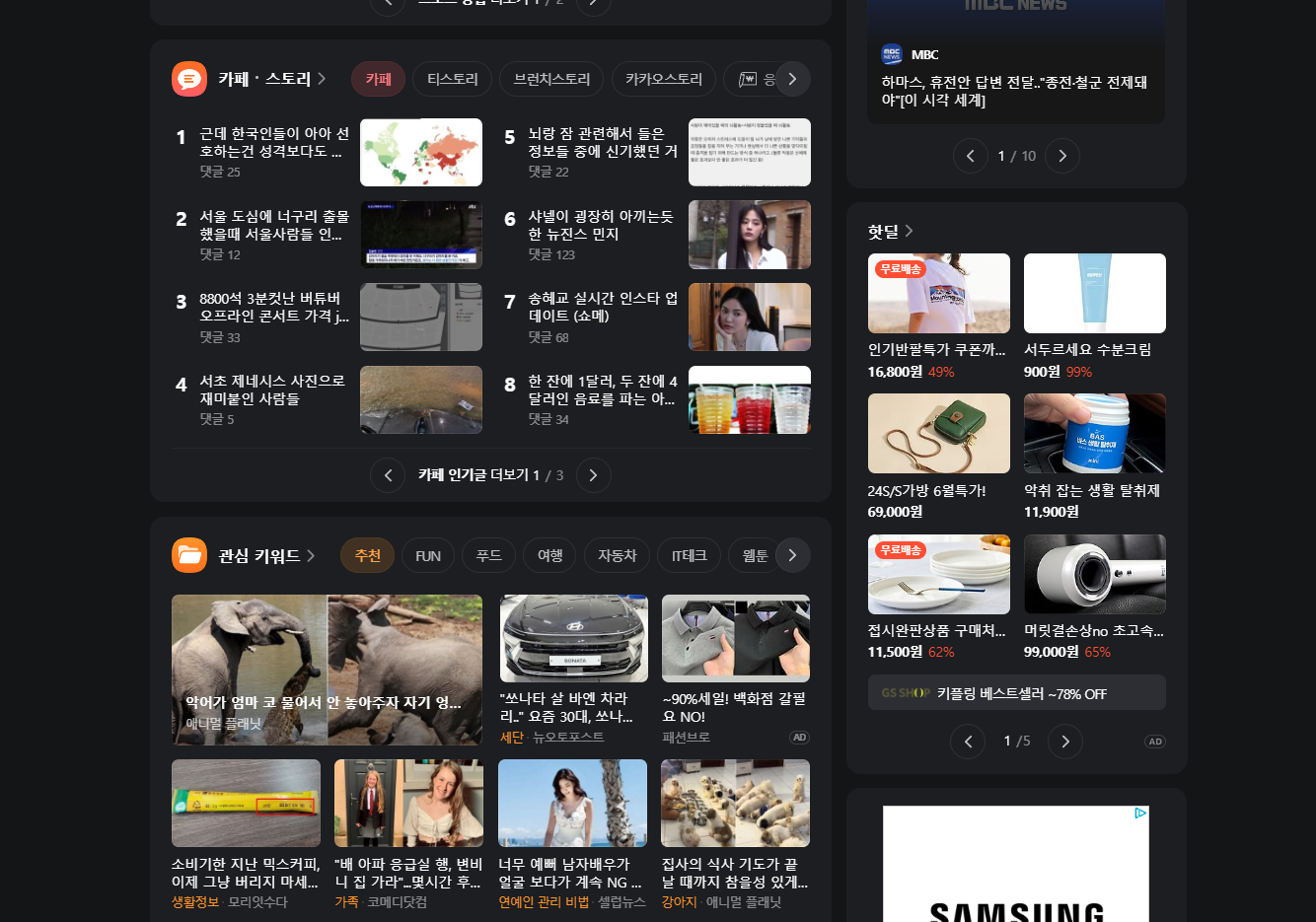The image size is (1316, 922).
Task: Select the 브런치스토리 tab
Action: [x=551, y=79]
